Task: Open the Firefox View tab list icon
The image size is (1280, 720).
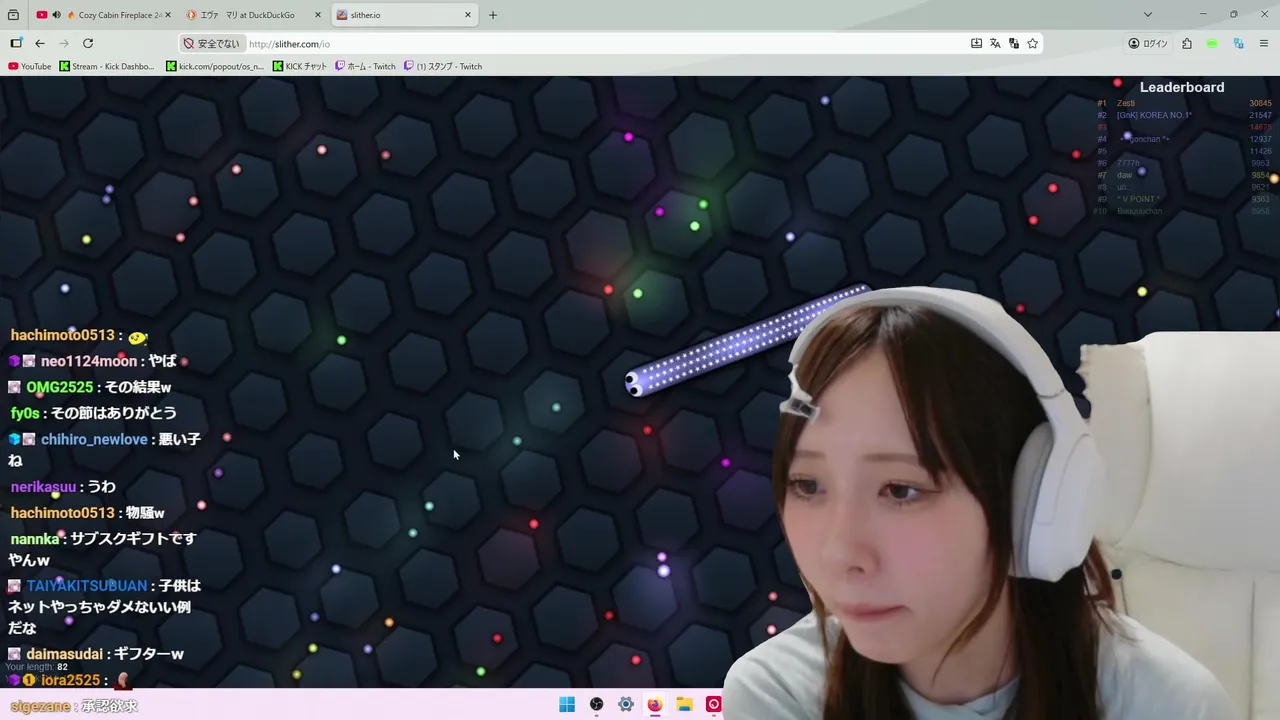Action: click(13, 15)
